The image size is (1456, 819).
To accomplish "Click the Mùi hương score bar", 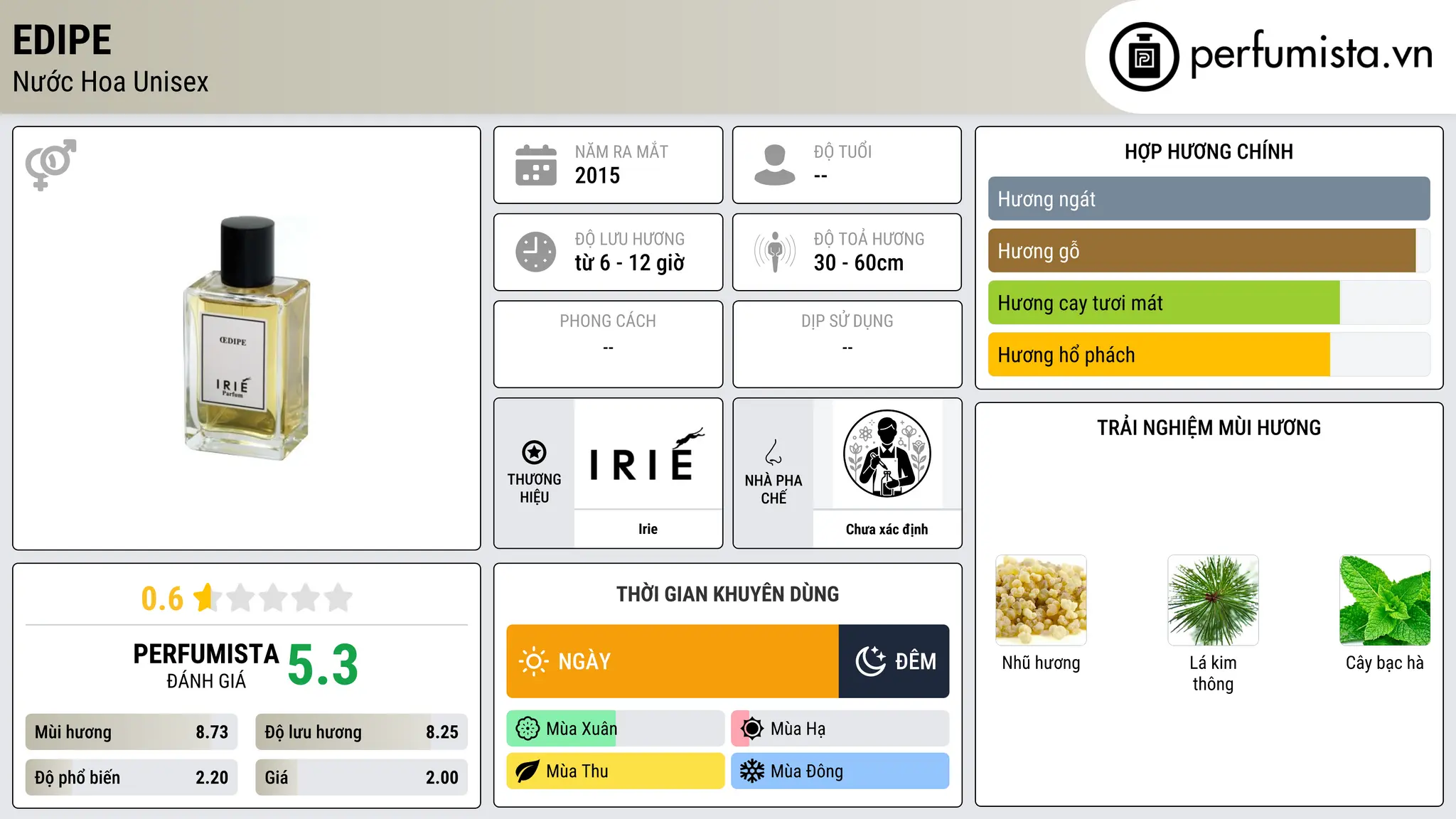I will tap(132, 732).
